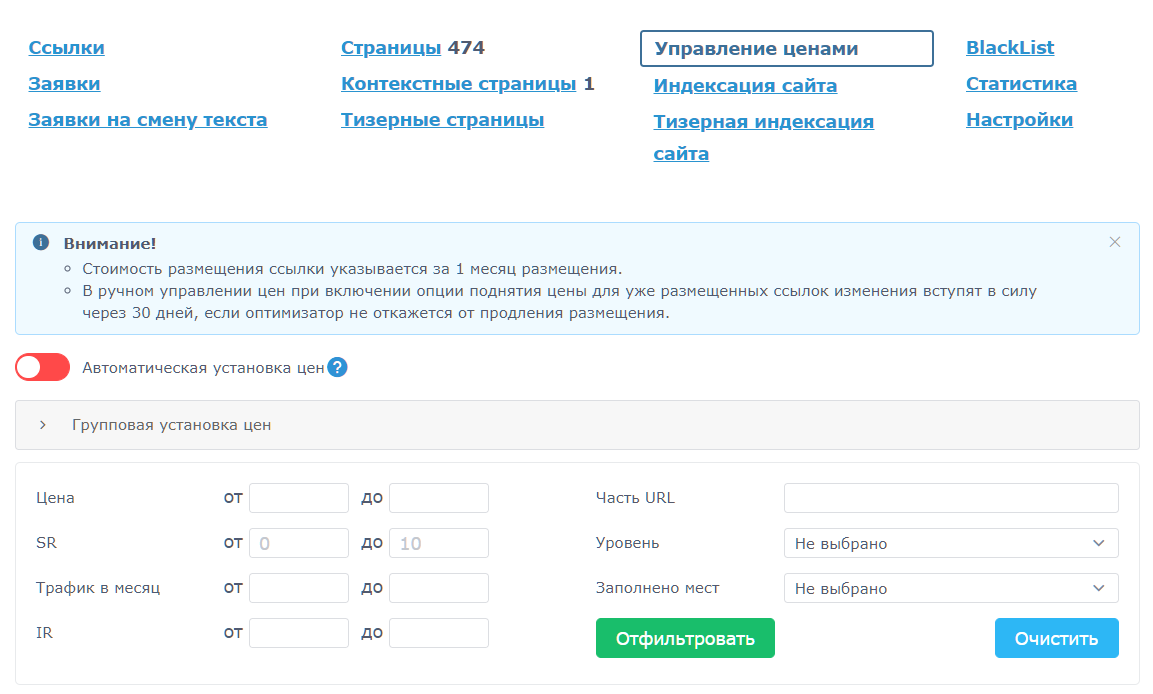Click the 'Часть URL' label
1153x694 pixels.
[x=635, y=498]
